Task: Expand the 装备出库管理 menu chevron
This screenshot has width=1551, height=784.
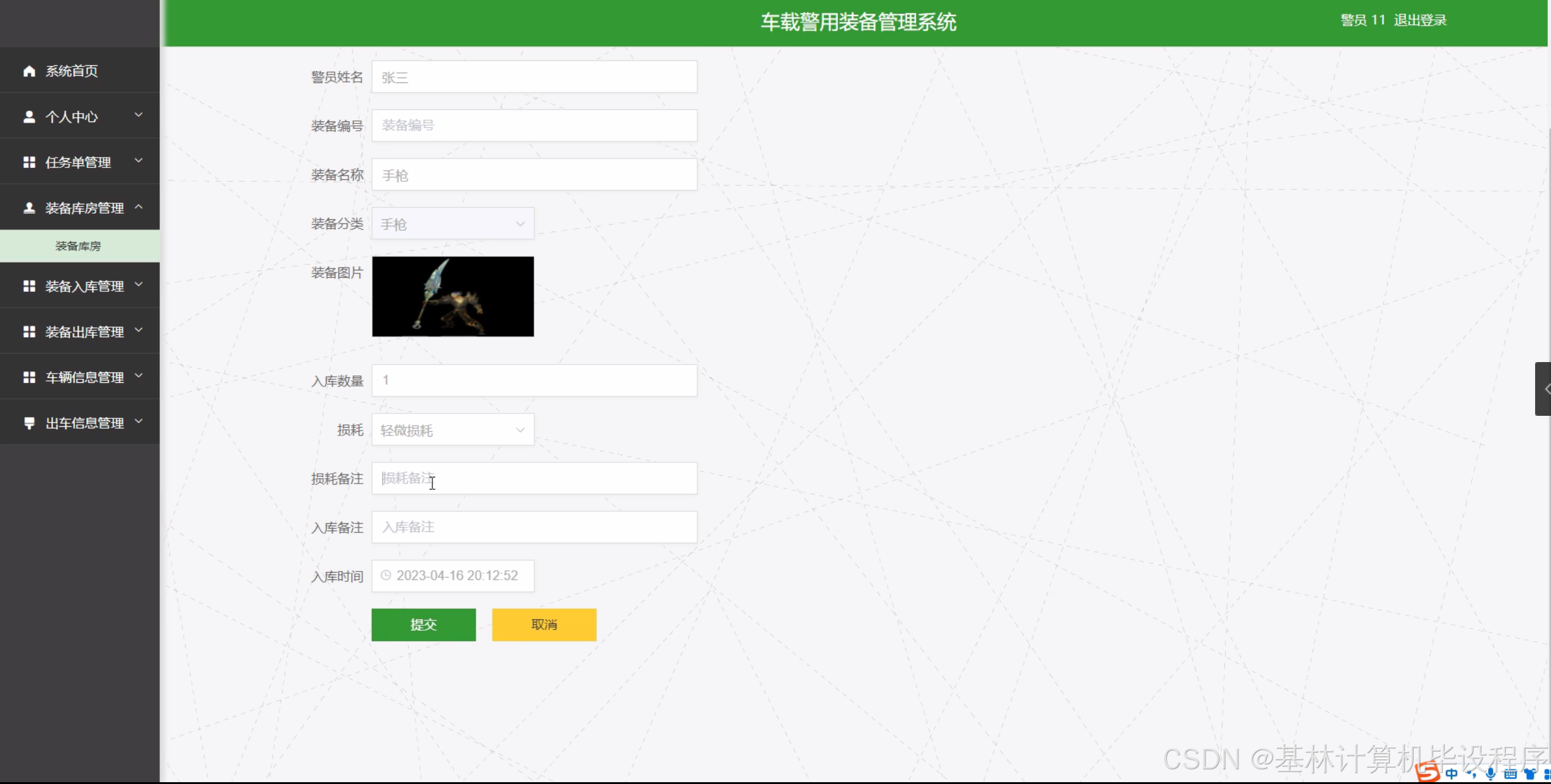Action: click(x=139, y=330)
